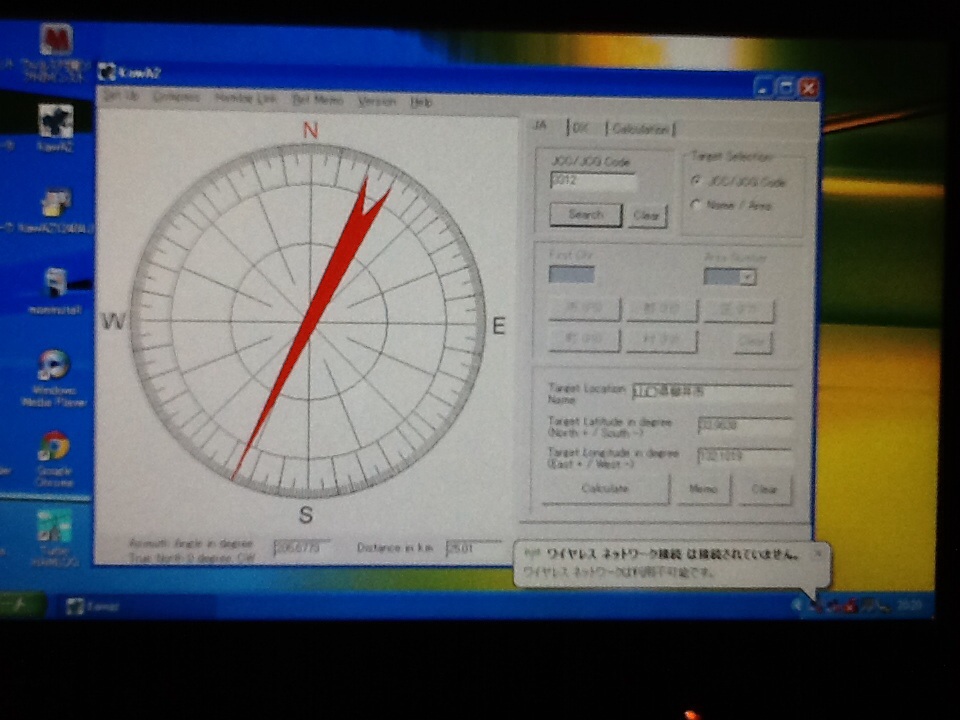This screenshot has height=720, width=960.
Task: Switch to the Calculation tab
Action: pyautogui.click(x=640, y=129)
